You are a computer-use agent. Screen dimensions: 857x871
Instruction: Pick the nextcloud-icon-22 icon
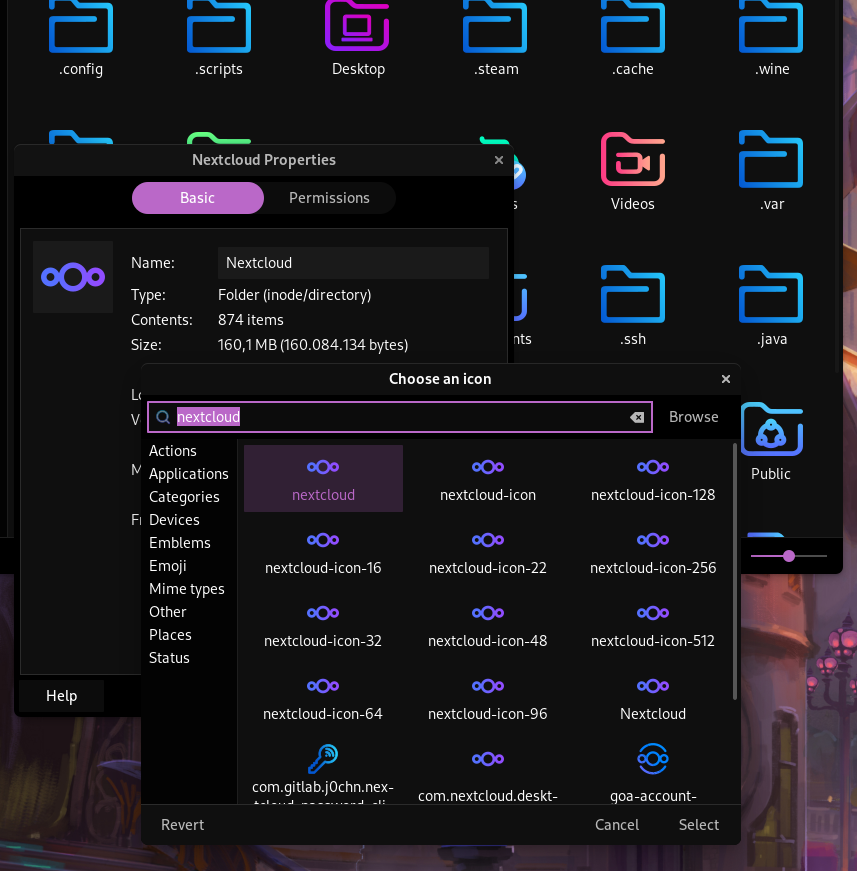click(488, 551)
